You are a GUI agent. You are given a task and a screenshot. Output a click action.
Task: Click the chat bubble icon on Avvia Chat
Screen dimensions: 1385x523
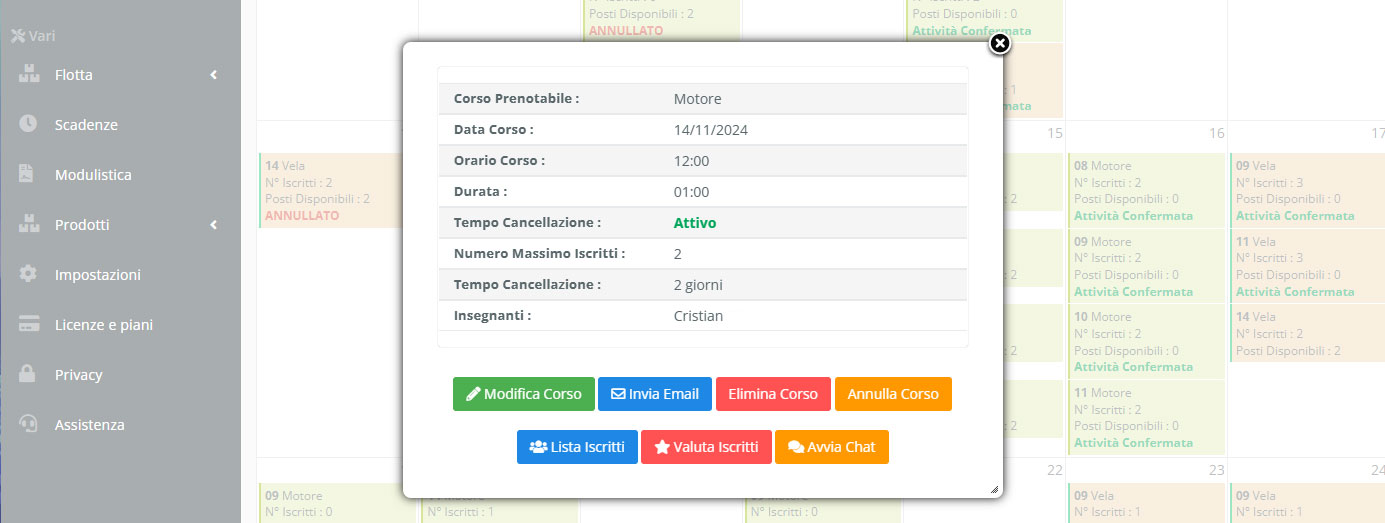tap(796, 447)
